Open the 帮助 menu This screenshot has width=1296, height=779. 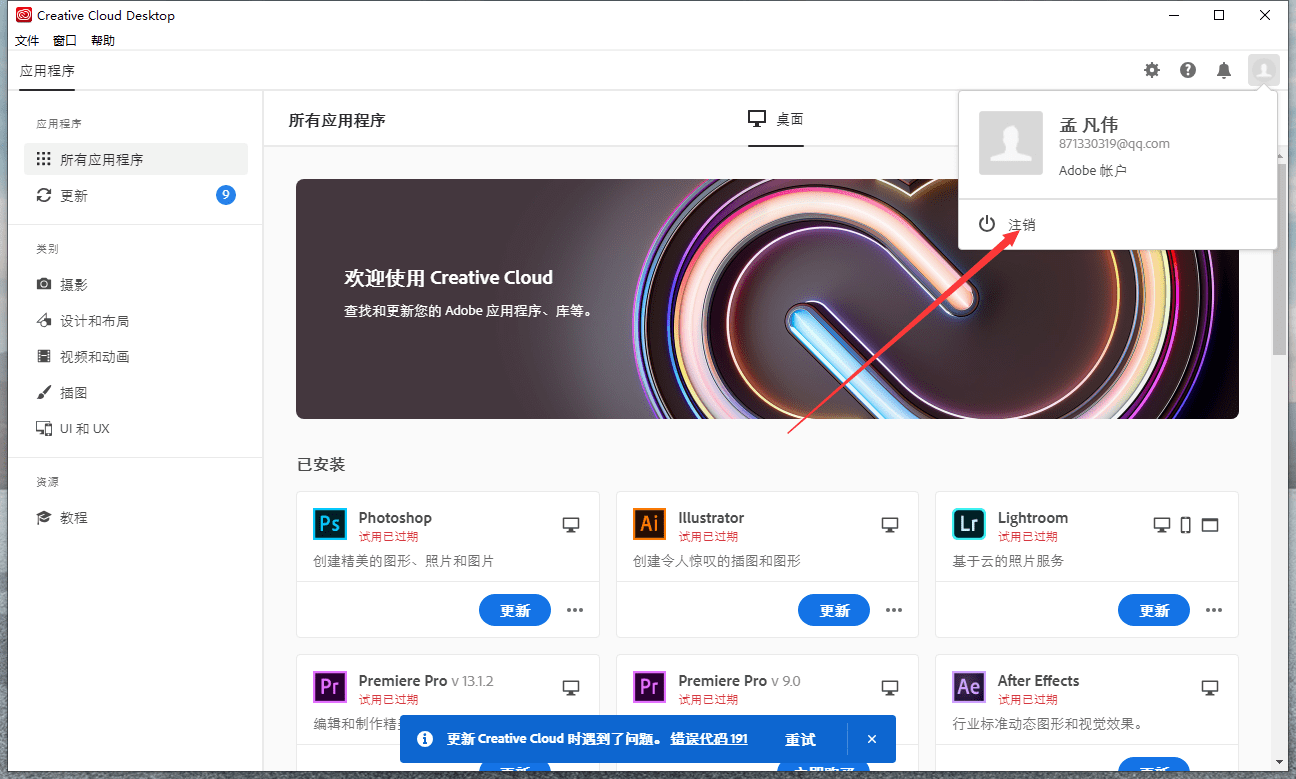pos(103,41)
